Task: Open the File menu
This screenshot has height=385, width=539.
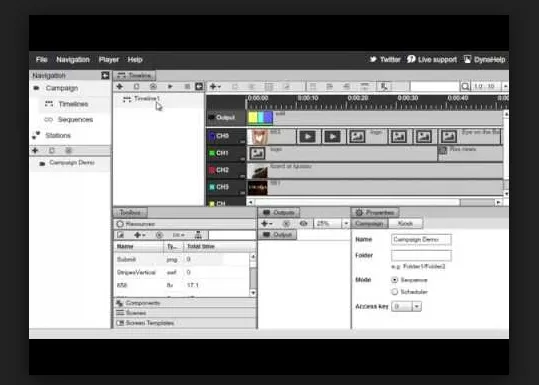Action: tap(42, 59)
